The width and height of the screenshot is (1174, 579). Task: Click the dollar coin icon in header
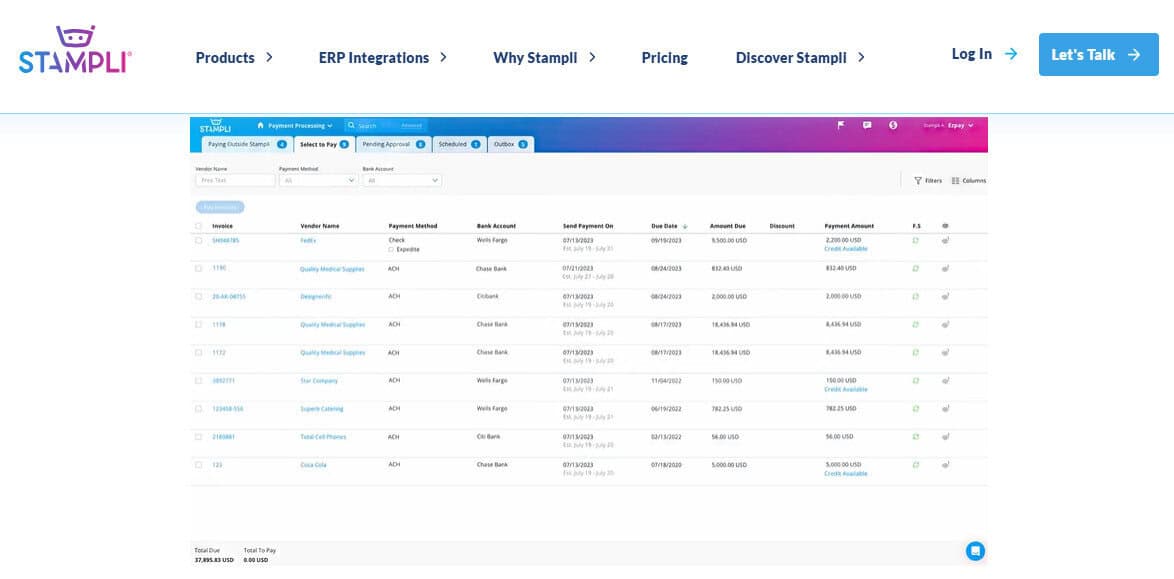[x=893, y=125]
